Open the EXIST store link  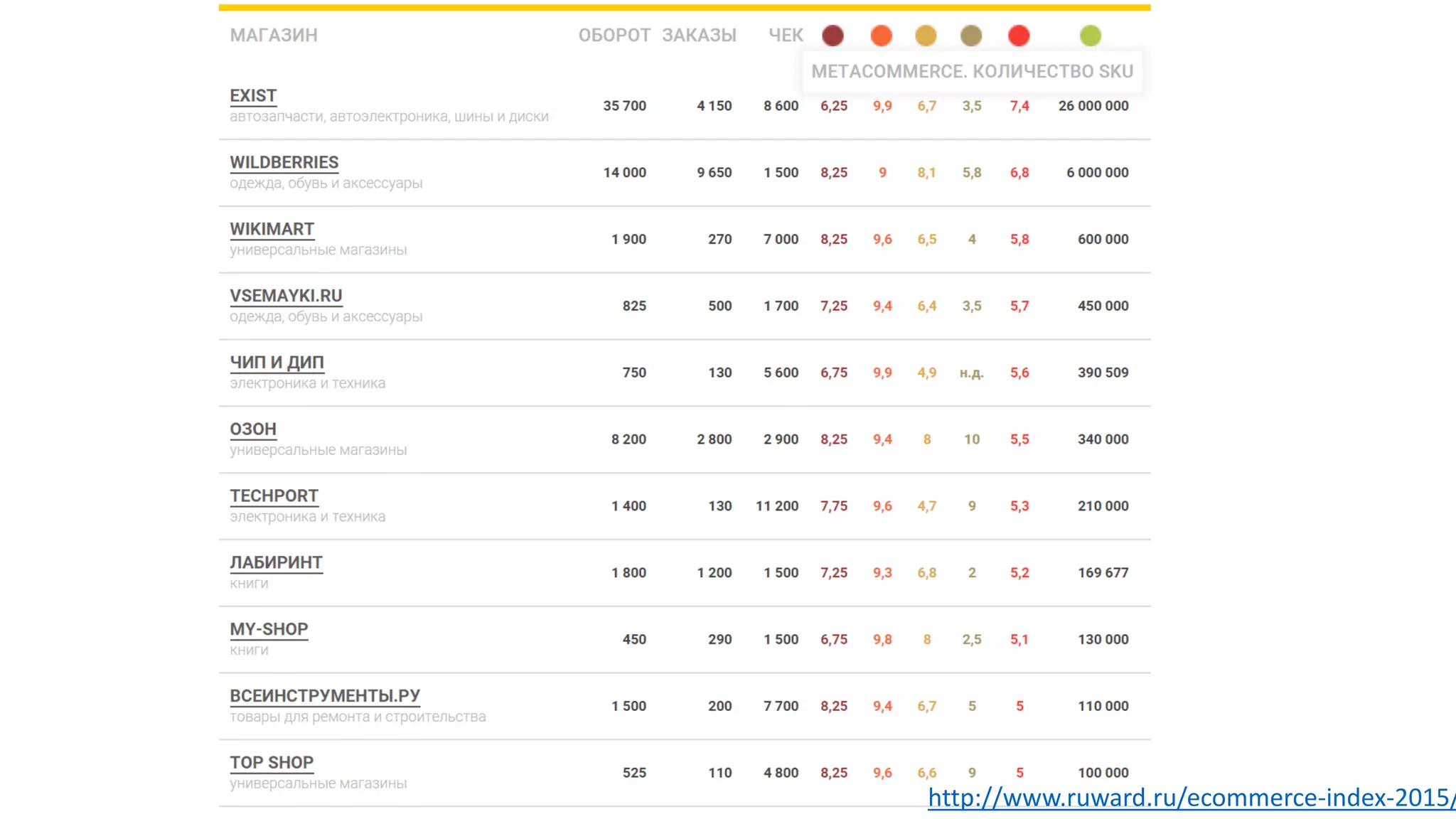point(253,96)
